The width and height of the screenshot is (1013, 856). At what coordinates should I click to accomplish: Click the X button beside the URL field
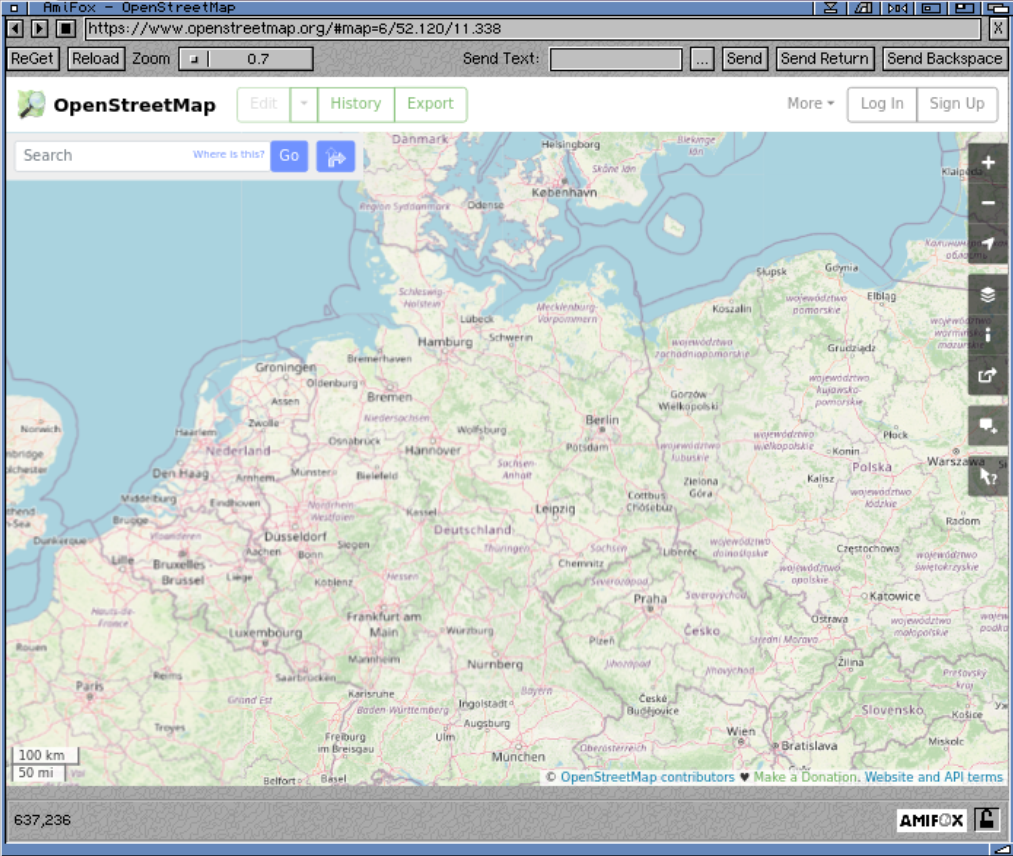(x=997, y=28)
